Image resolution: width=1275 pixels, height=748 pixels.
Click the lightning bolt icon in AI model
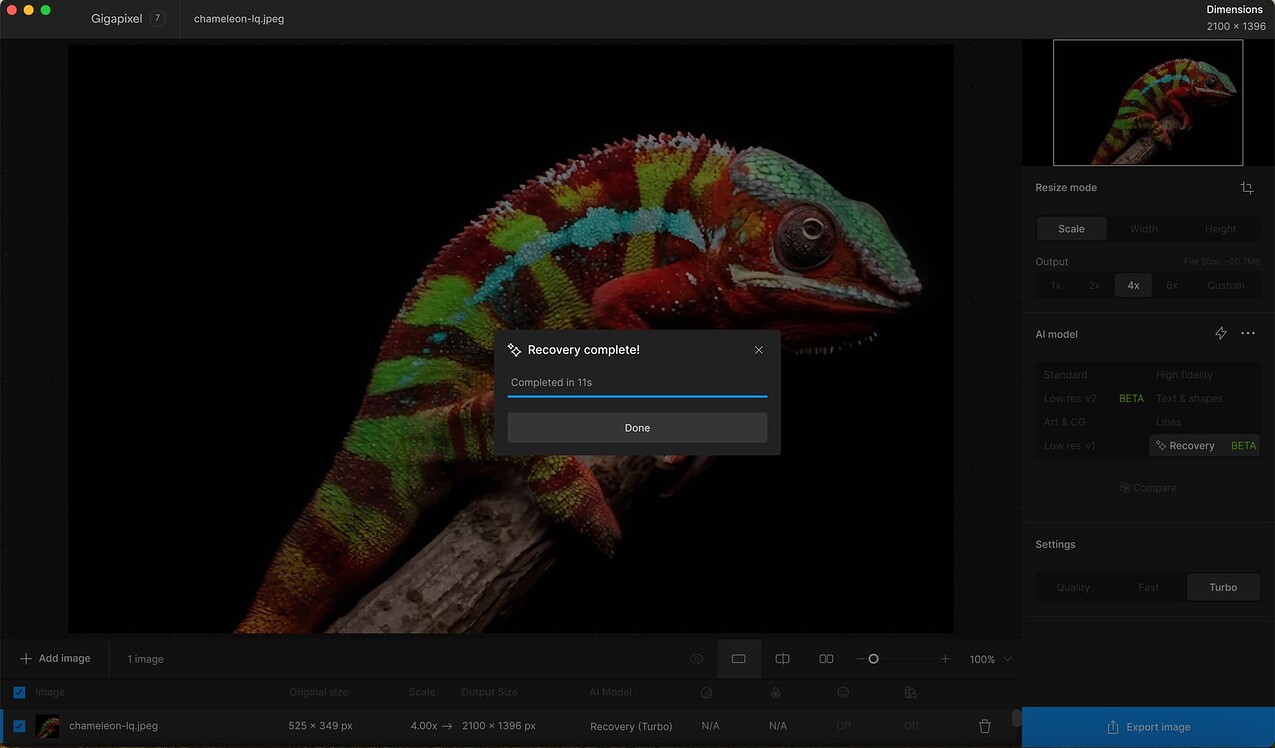(x=1220, y=333)
